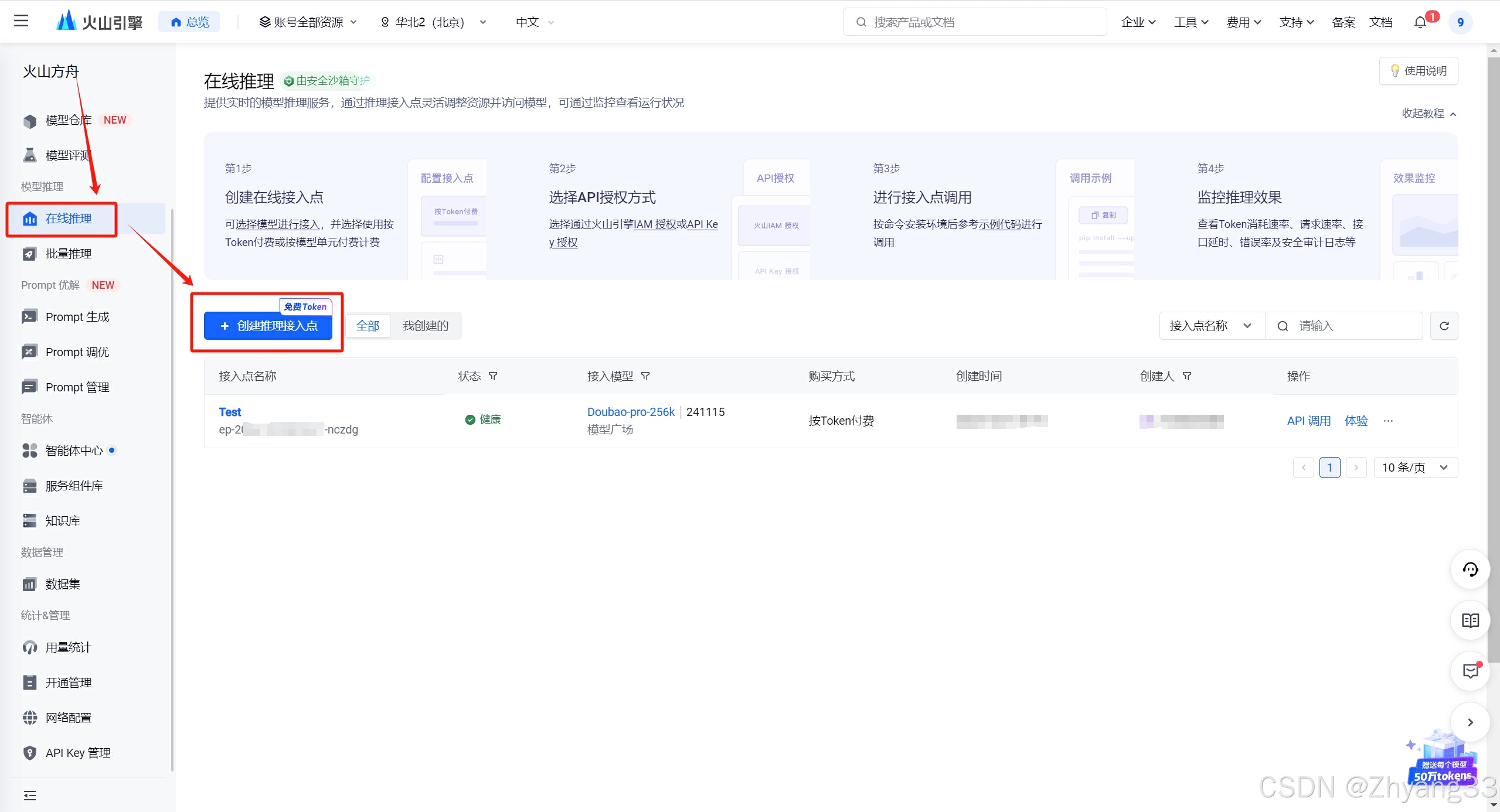
Task: Open the feedback message icon
Action: tap(1470, 671)
